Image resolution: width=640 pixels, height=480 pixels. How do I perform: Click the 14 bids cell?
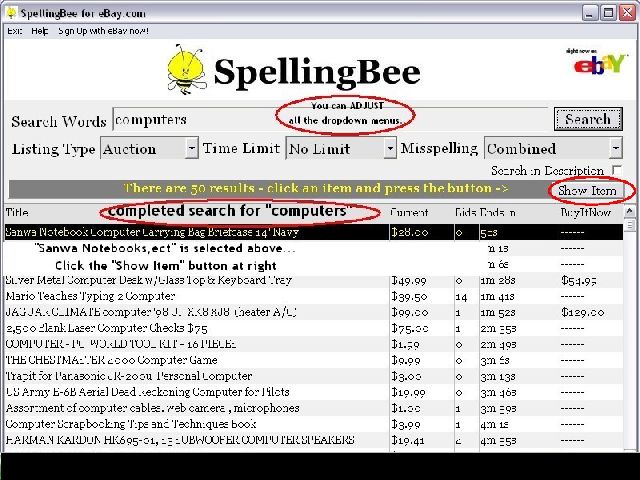(461, 297)
